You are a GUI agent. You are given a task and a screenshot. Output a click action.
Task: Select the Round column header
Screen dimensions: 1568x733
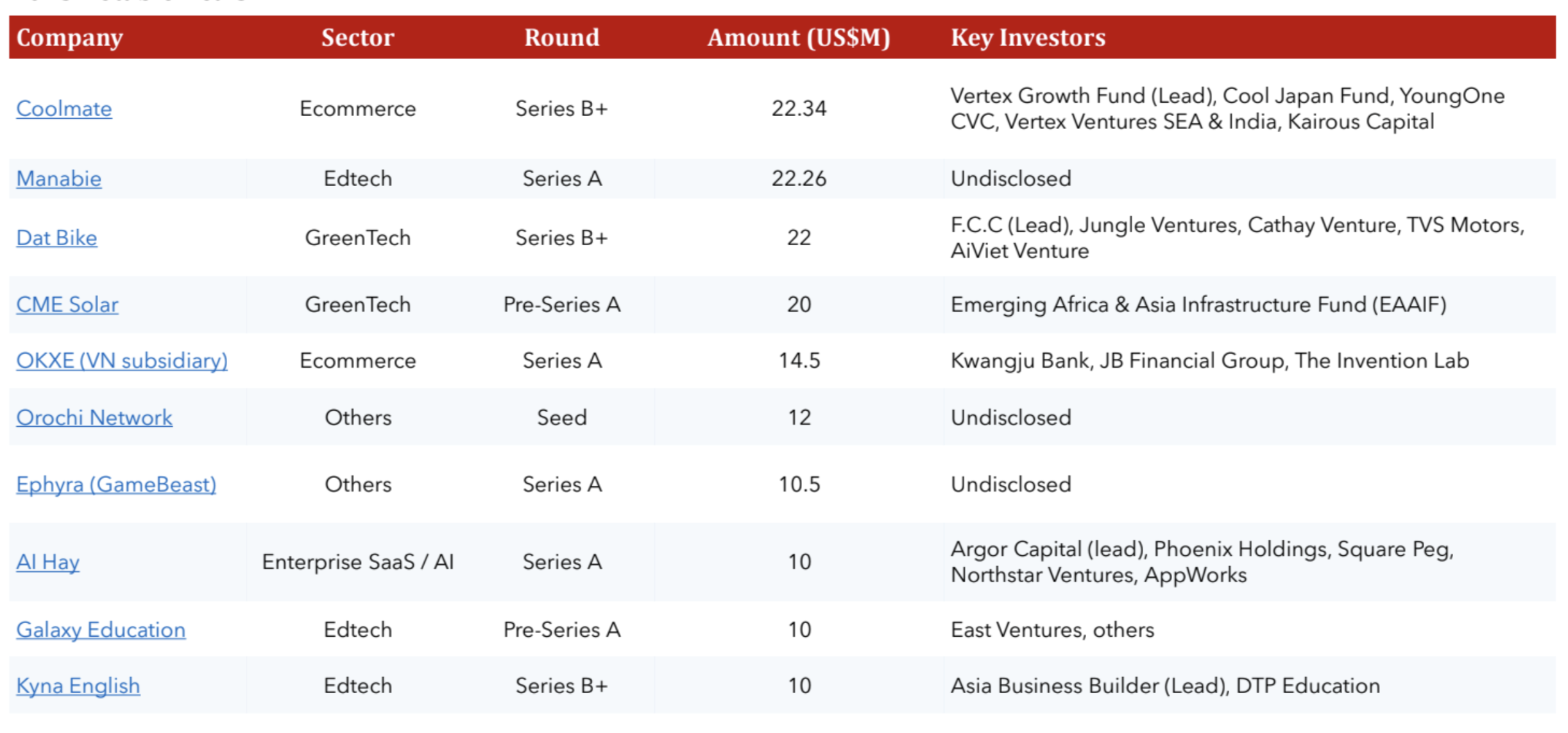[x=561, y=37]
